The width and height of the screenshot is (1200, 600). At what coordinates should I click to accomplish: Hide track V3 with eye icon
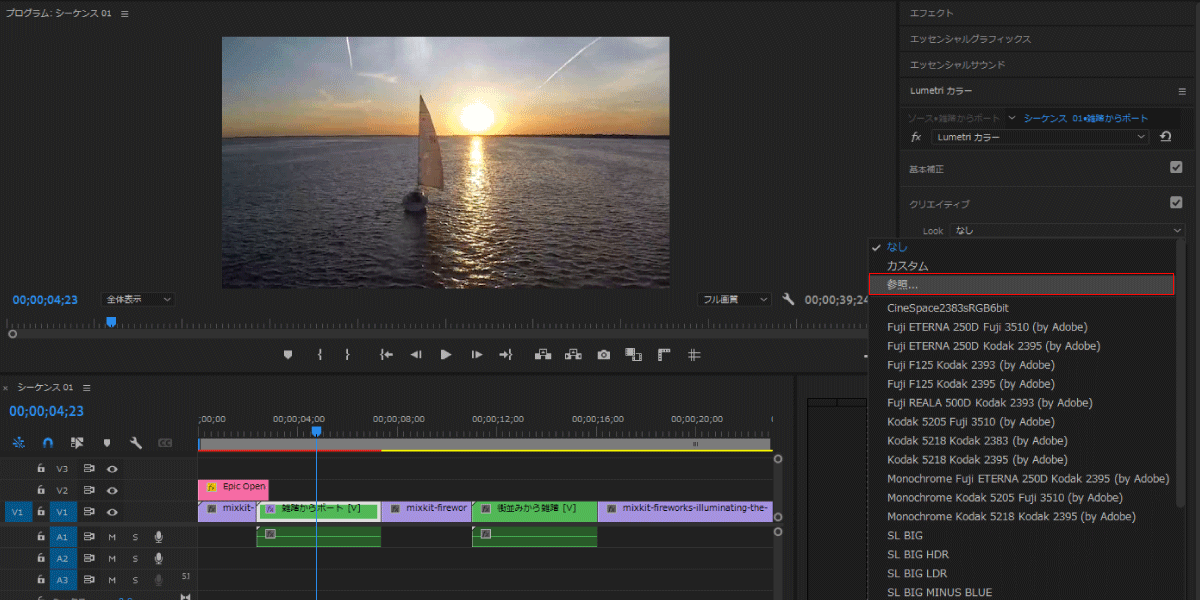pos(113,467)
